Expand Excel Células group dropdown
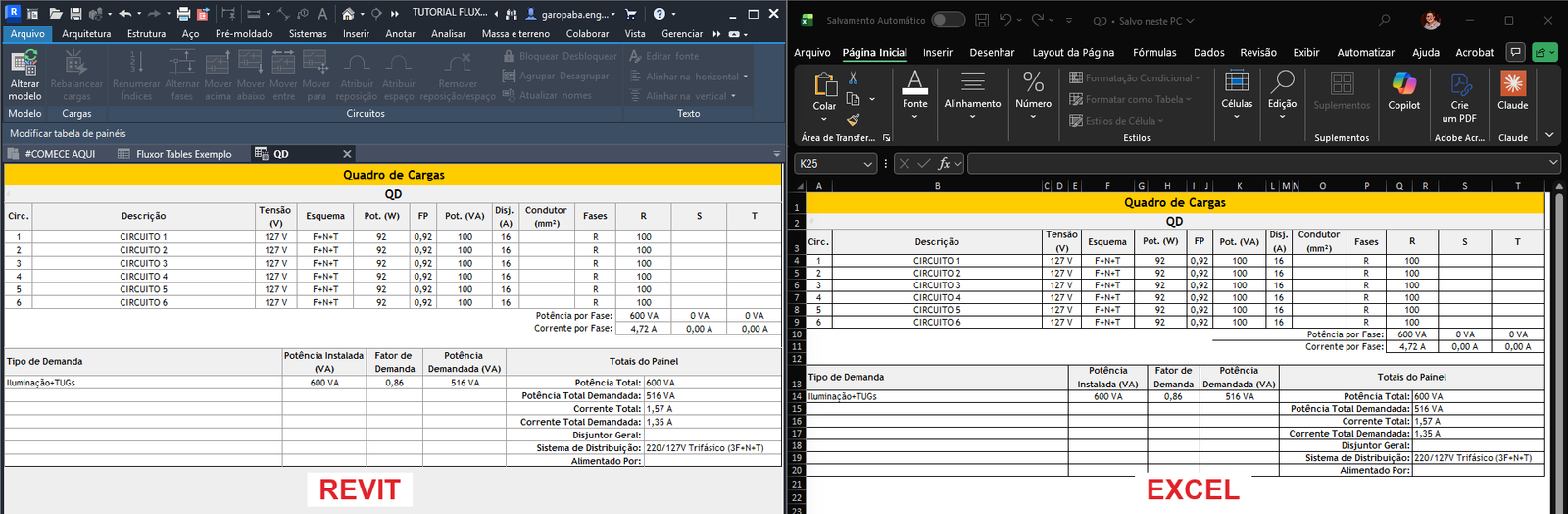Image resolution: width=1568 pixels, height=514 pixels. (1237, 117)
